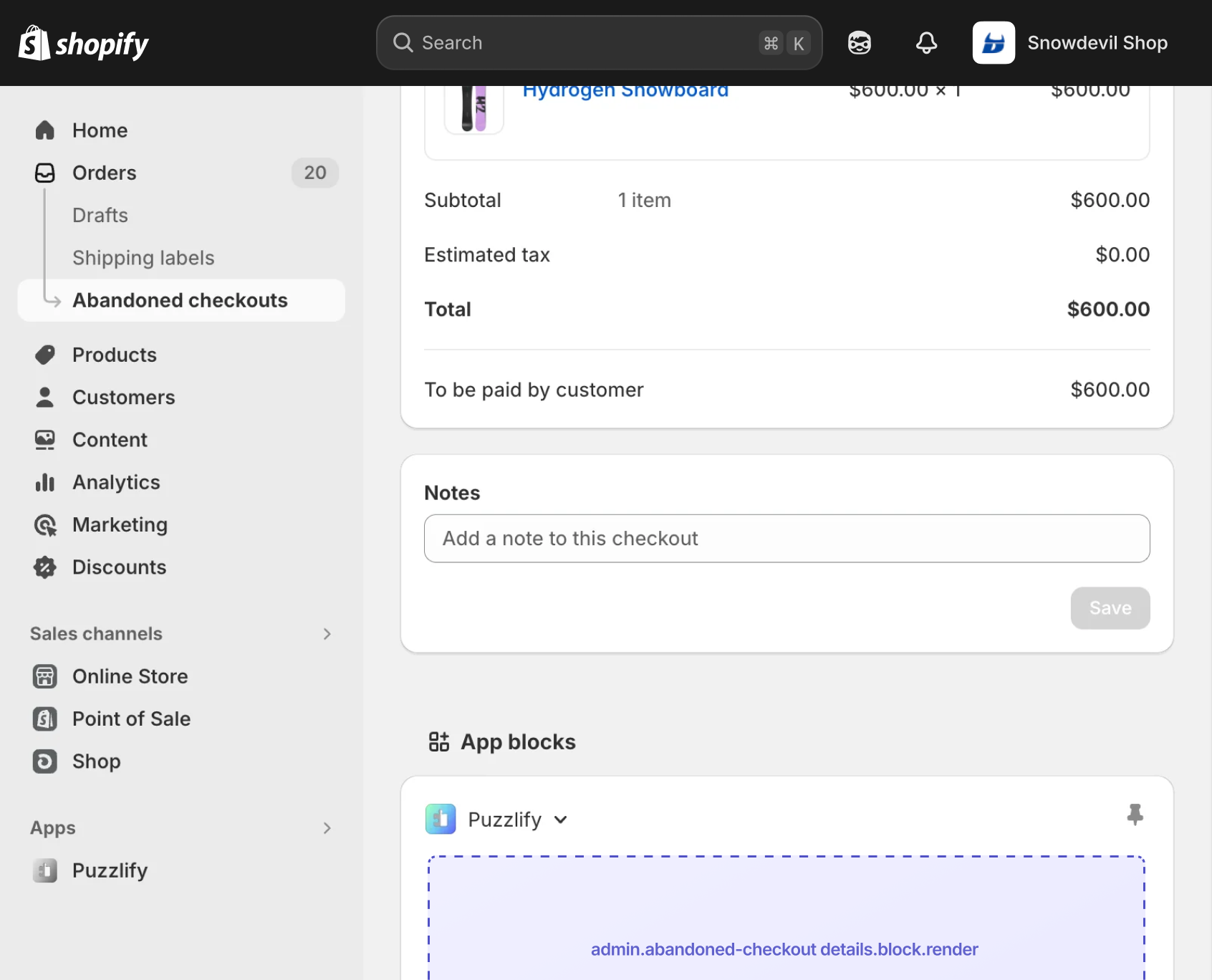Click the Orders inbox icon
Screen dimensions: 1212x980
coord(45,173)
